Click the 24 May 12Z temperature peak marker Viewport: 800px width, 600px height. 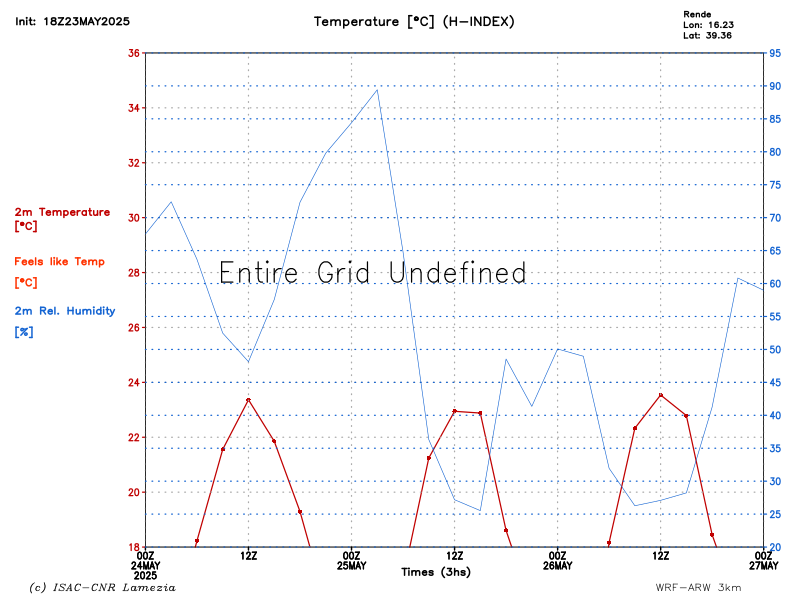[x=248, y=400]
